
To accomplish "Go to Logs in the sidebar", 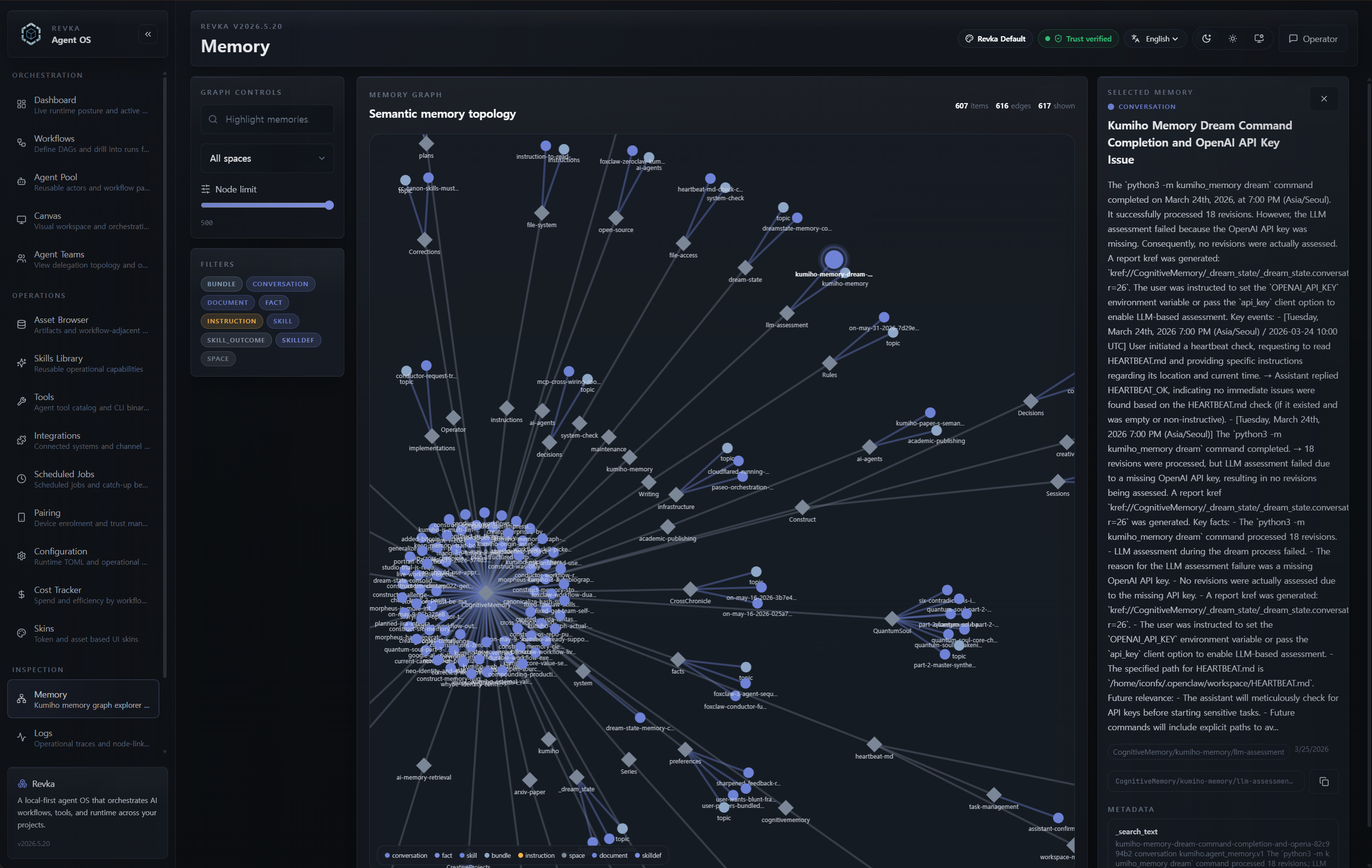I will pyautogui.click(x=83, y=738).
